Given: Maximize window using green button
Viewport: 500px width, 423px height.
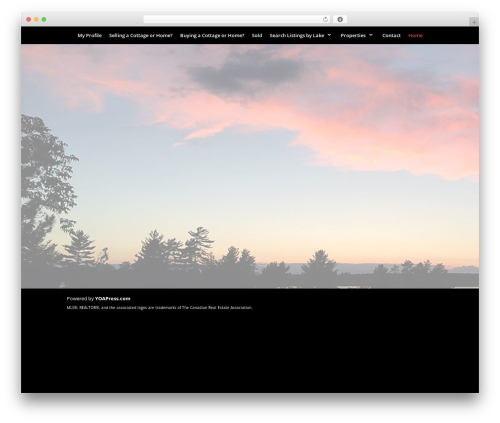Looking at the screenshot, I should pos(44,20).
